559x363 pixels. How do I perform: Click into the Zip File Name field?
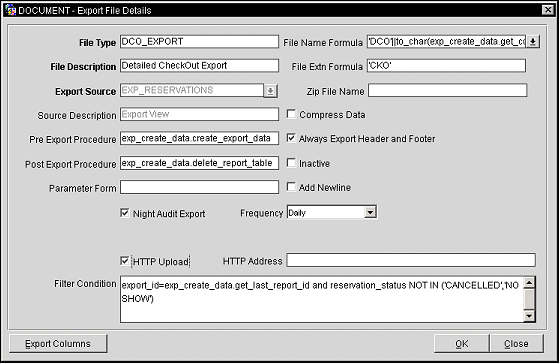447,90
